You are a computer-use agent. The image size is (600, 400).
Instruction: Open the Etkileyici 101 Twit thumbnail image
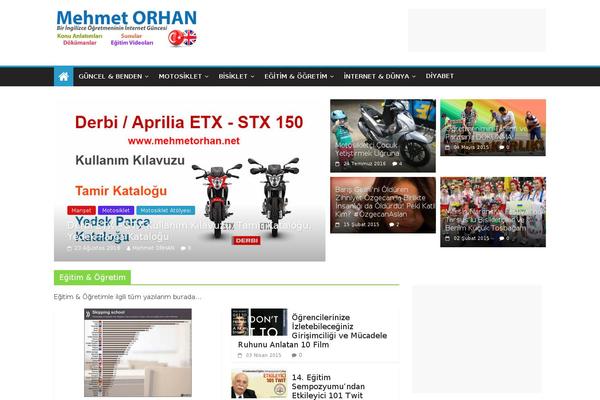pos(259,384)
